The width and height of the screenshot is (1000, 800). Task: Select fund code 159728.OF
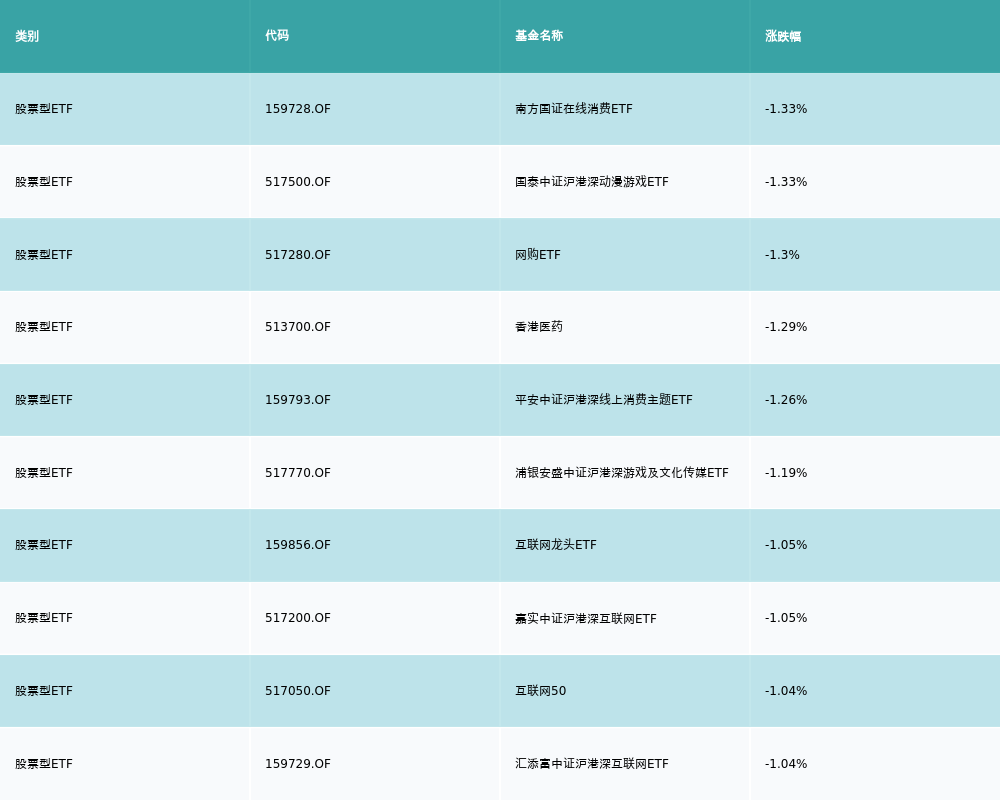point(298,109)
